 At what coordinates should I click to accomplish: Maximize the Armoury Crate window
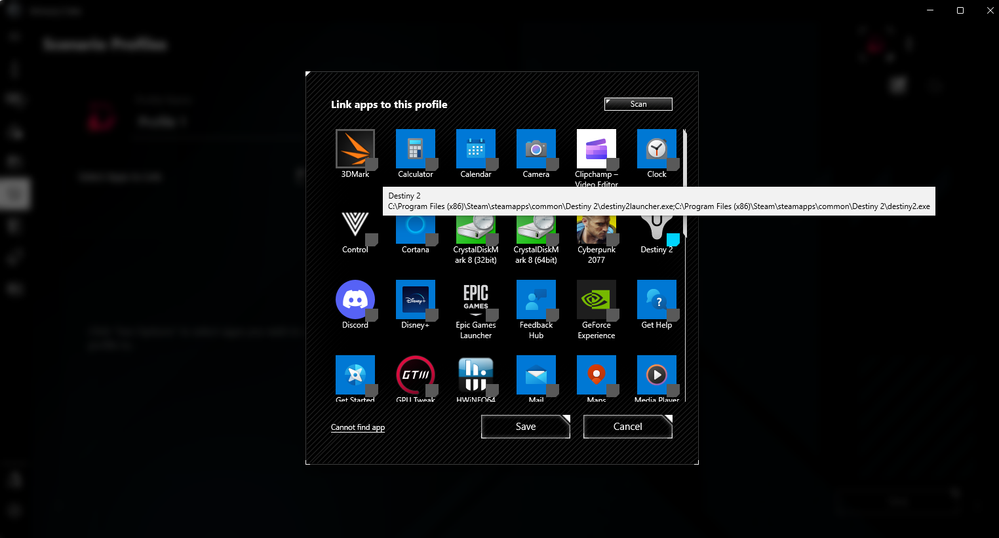(x=960, y=10)
